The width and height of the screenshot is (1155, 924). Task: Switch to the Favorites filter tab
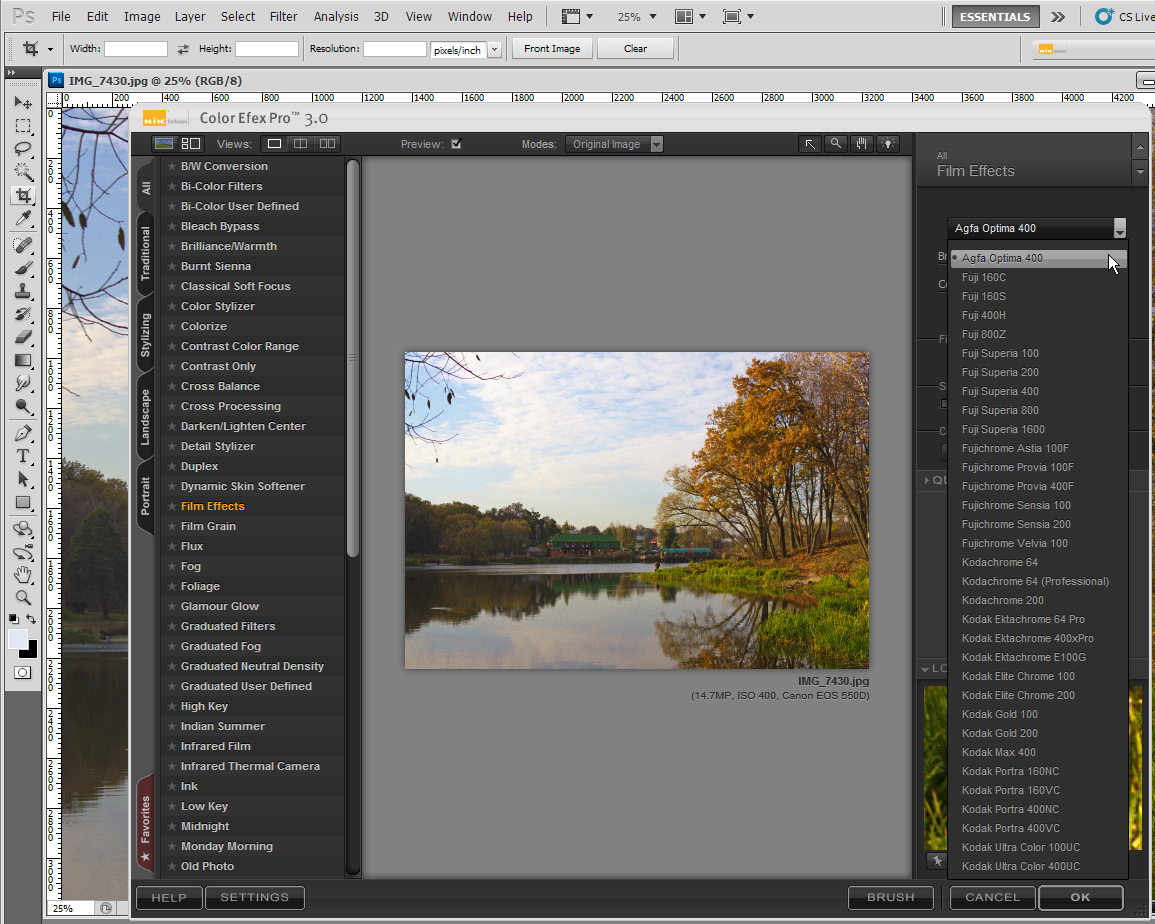[145, 825]
